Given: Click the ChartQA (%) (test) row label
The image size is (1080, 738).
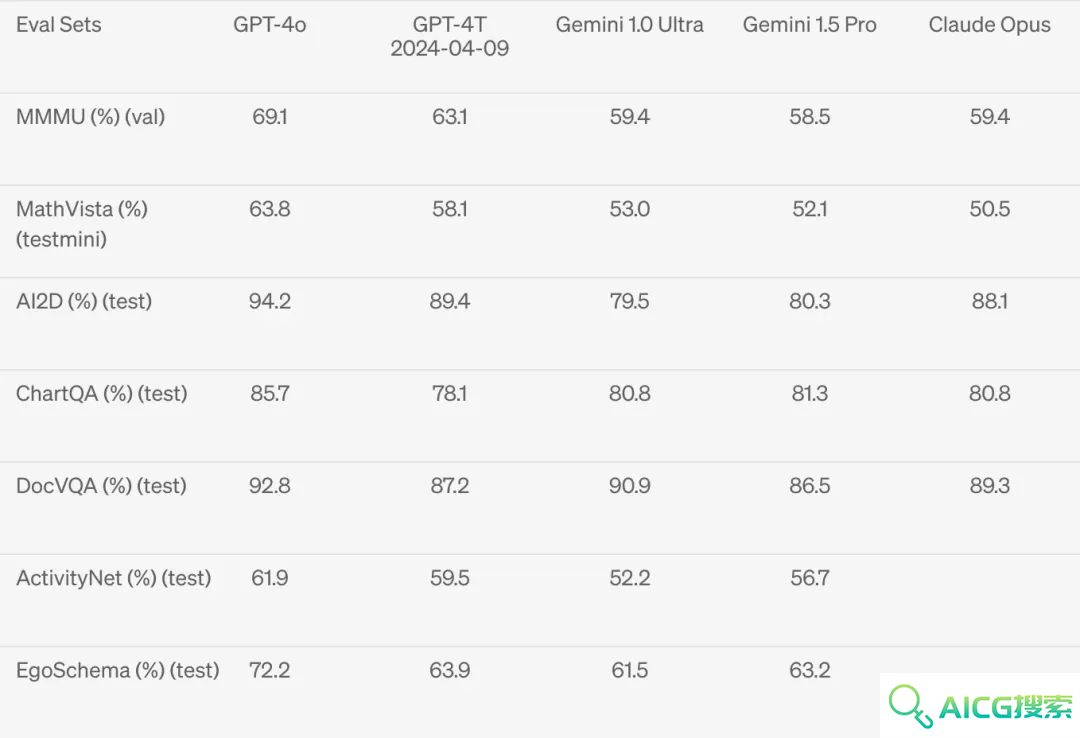Looking at the screenshot, I should point(101,393).
